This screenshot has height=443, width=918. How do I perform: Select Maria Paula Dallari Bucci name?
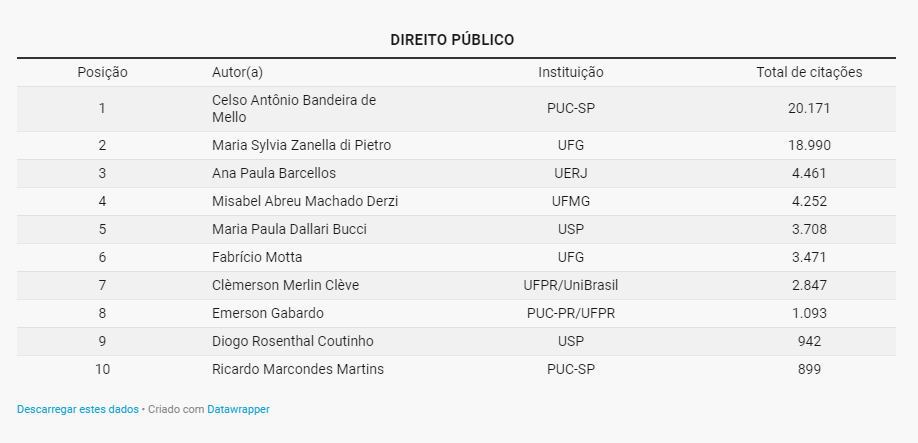(289, 229)
